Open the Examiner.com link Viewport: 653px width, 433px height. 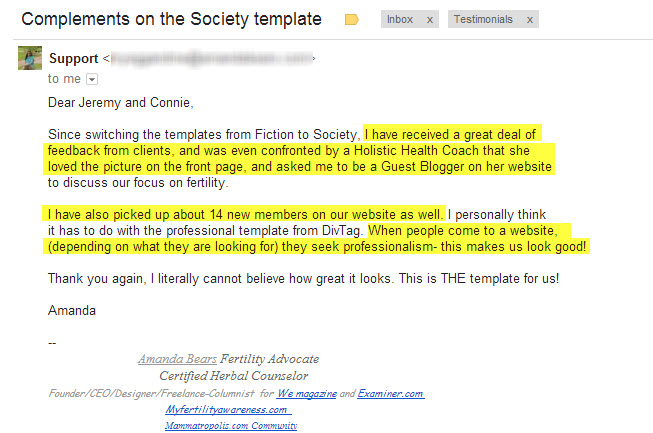(391, 393)
